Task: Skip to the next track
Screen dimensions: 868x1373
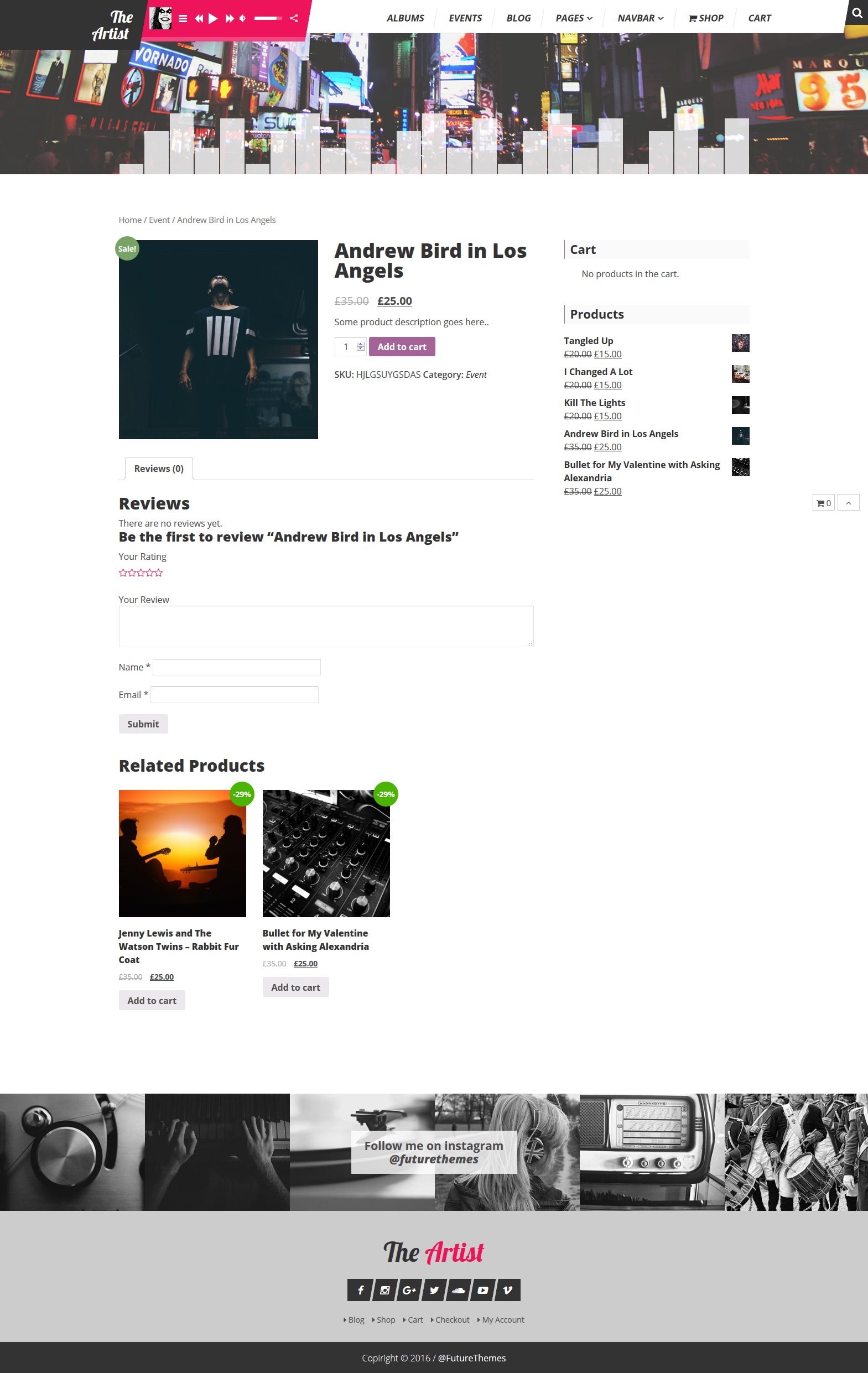Action: 229,18
